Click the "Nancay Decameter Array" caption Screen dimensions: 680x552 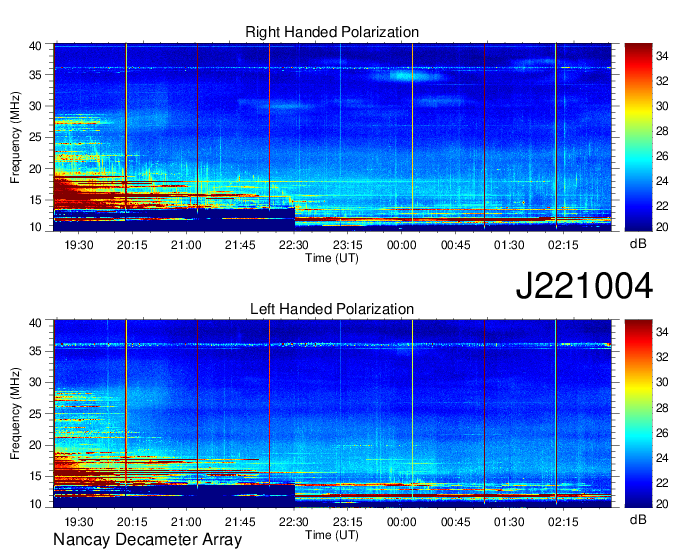147,540
